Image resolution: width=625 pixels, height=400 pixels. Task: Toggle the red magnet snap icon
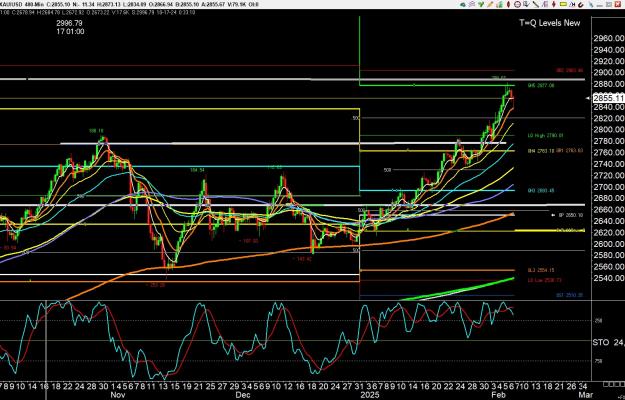pyautogui.click(x=581, y=5)
